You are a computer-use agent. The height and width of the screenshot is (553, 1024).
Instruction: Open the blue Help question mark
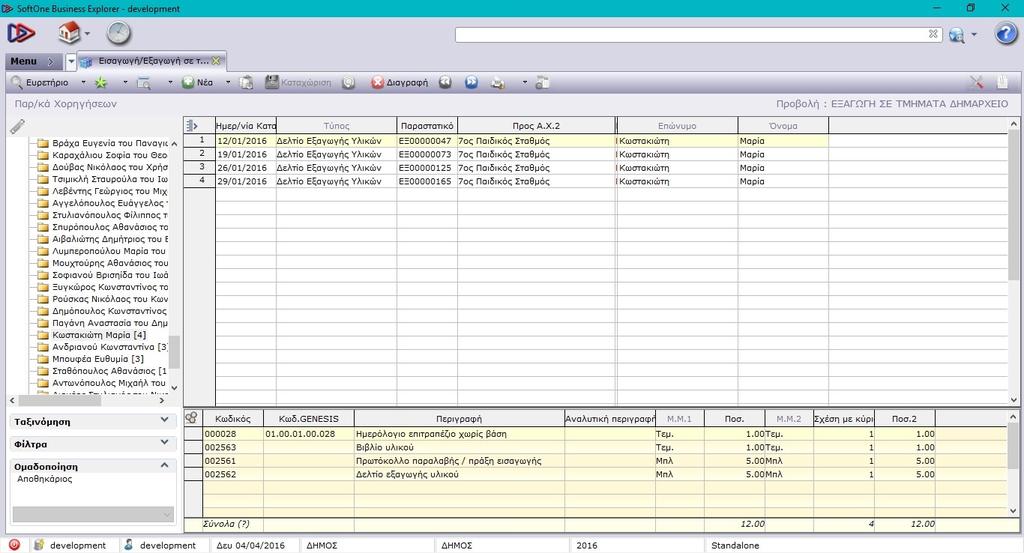(x=1005, y=33)
